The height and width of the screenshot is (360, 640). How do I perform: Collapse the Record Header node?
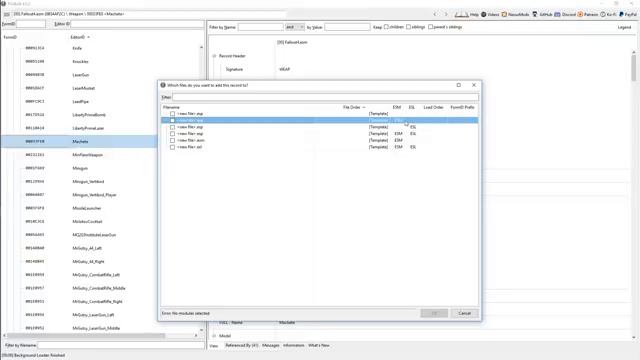[x=214, y=56]
